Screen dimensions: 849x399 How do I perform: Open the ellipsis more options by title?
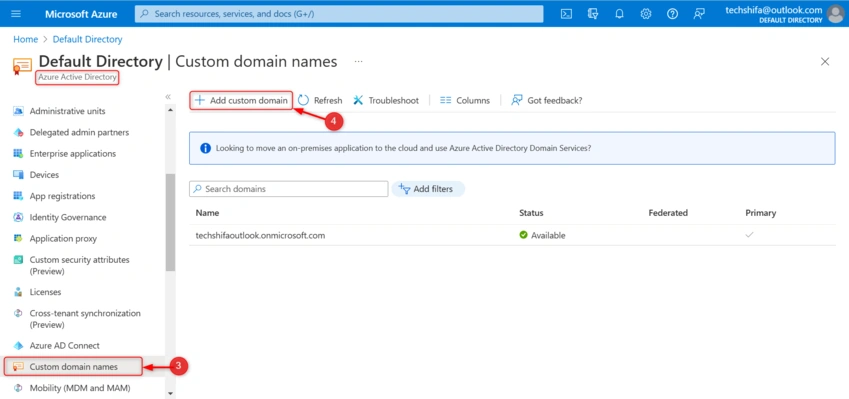(358, 62)
